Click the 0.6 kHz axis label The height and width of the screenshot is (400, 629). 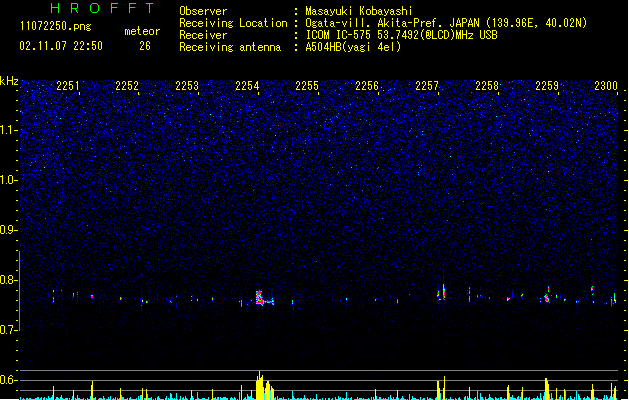pyautogui.click(x=8, y=380)
